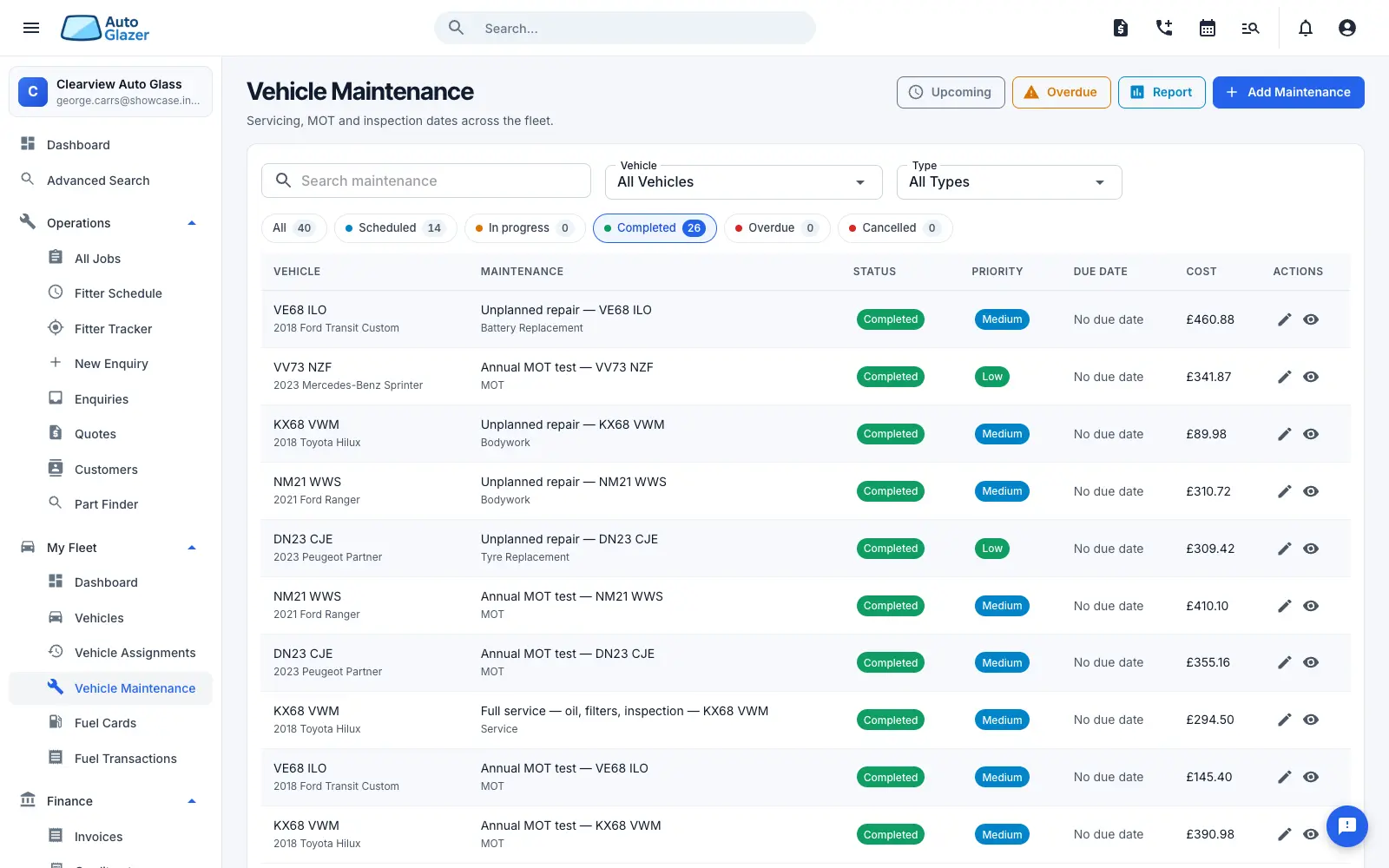Show All 40 maintenance records
The image size is (1389, 868).
click(x=293, y=228)
